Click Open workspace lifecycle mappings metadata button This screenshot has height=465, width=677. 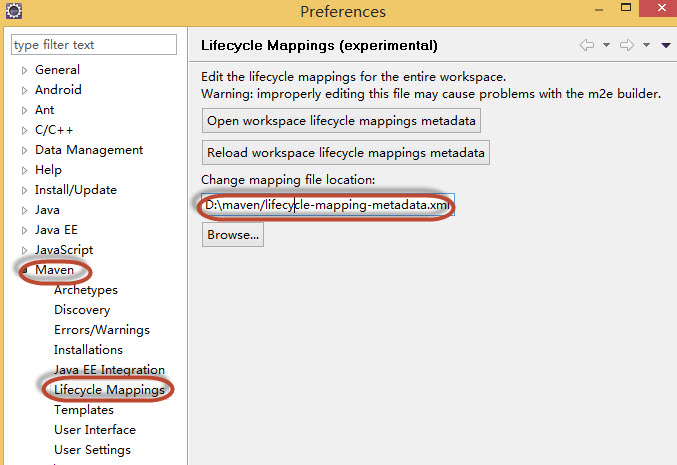click(341, 120)
